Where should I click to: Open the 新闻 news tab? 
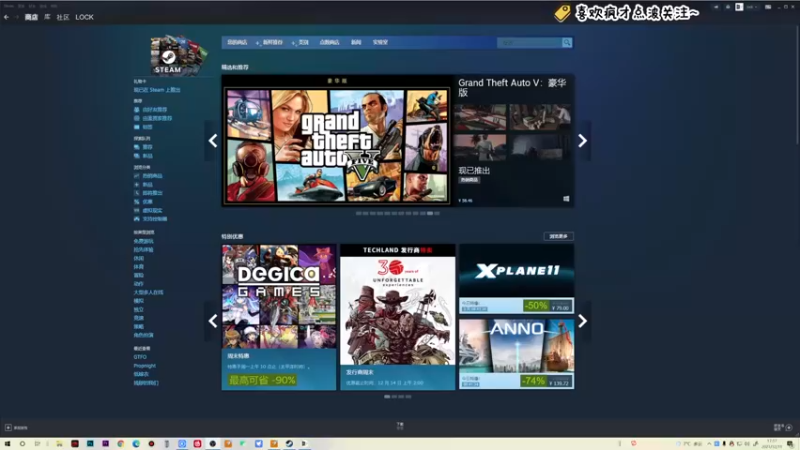356,42
